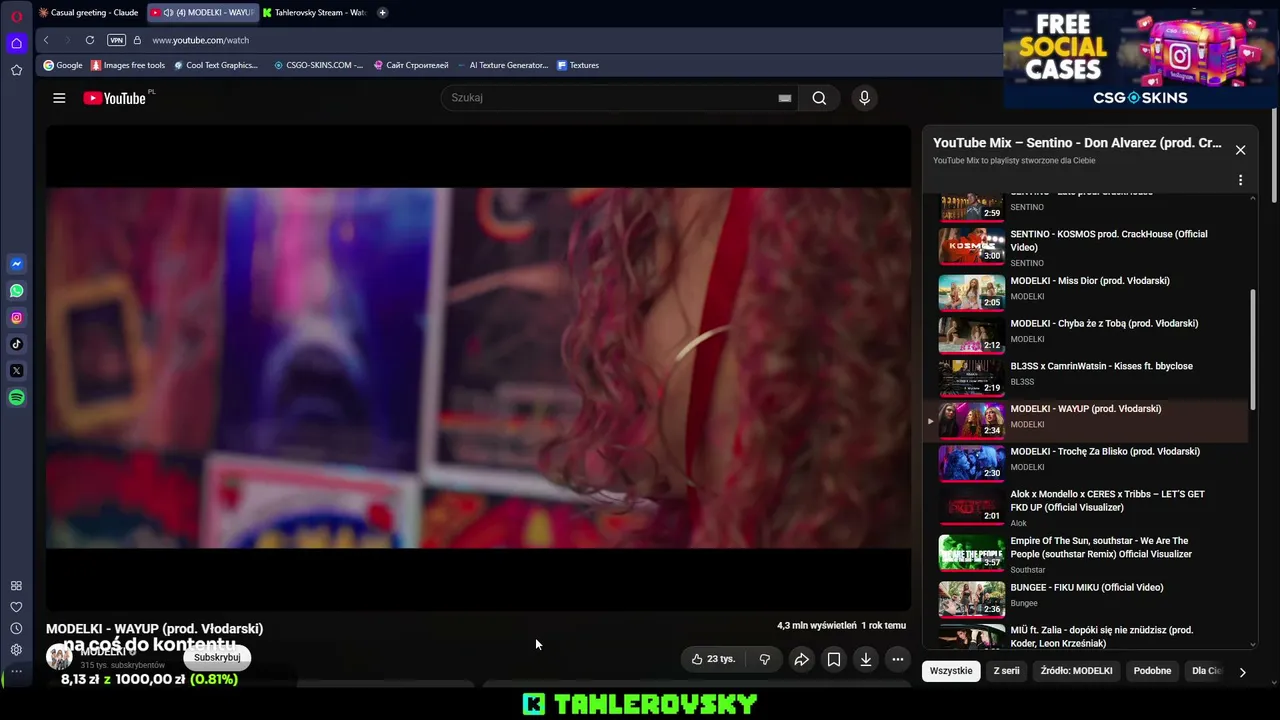Switch to the Tahlerovsky Stream tab
1280x720 pixels.
point(314,13)
